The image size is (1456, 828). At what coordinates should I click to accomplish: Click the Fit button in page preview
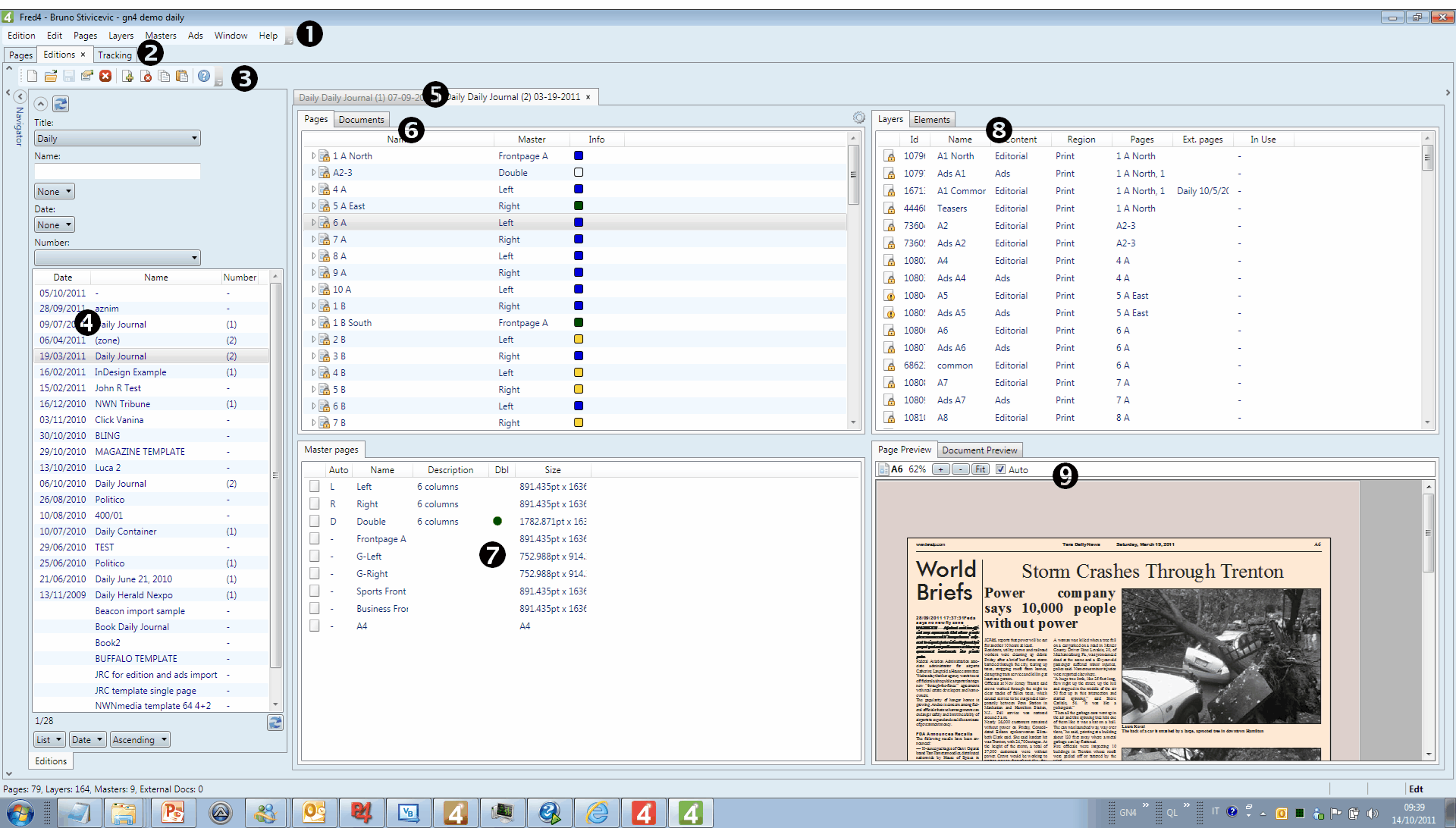point(980,469)
